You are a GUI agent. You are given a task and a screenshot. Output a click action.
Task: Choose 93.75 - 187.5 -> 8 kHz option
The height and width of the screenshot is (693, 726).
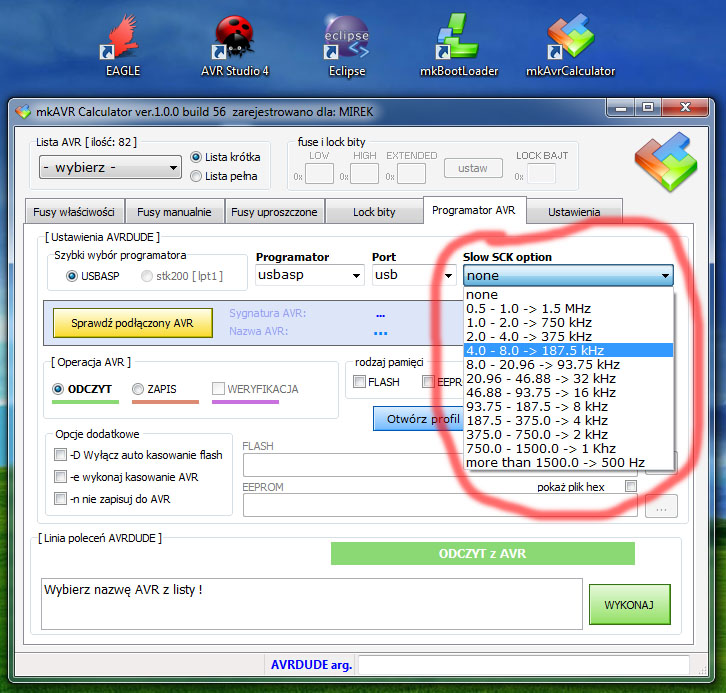click(568, 406)
